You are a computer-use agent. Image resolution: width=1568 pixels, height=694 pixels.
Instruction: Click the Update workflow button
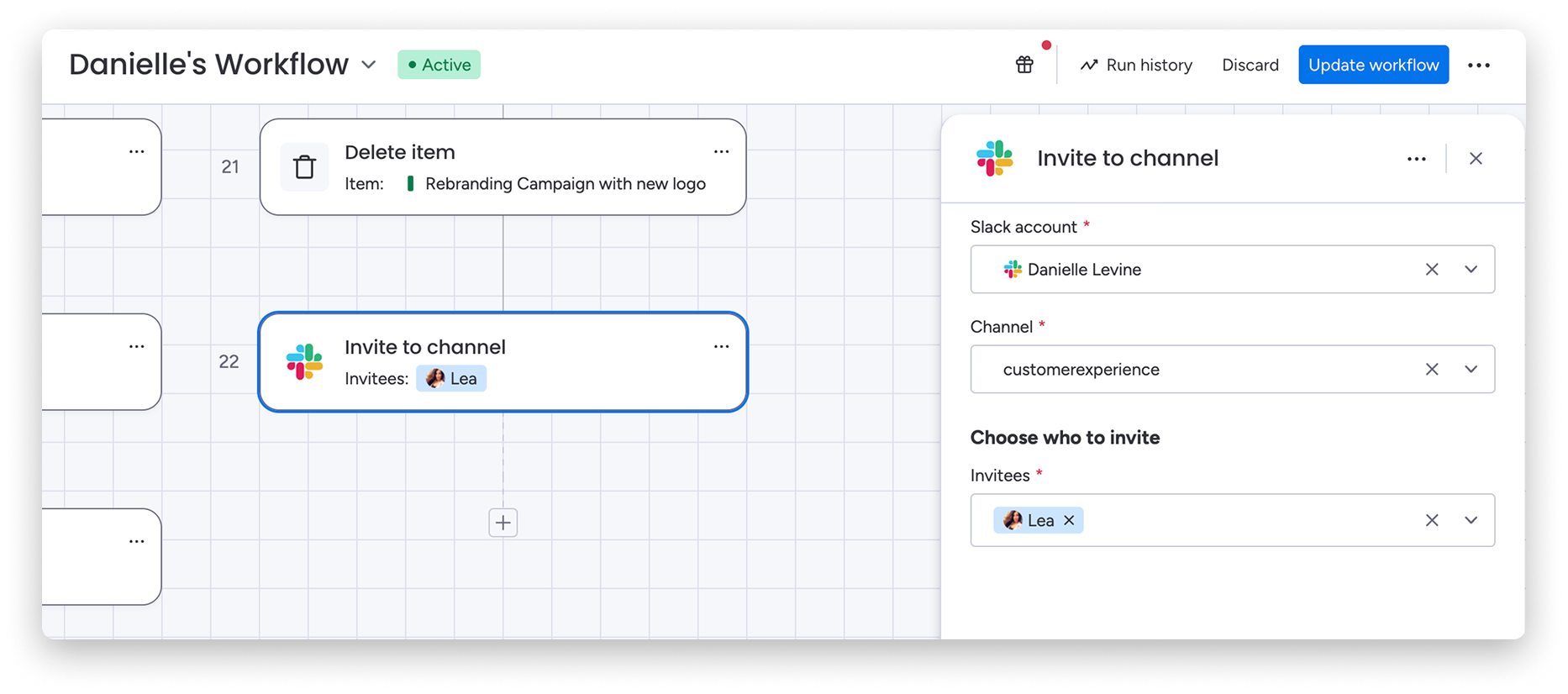[1373, 65]
